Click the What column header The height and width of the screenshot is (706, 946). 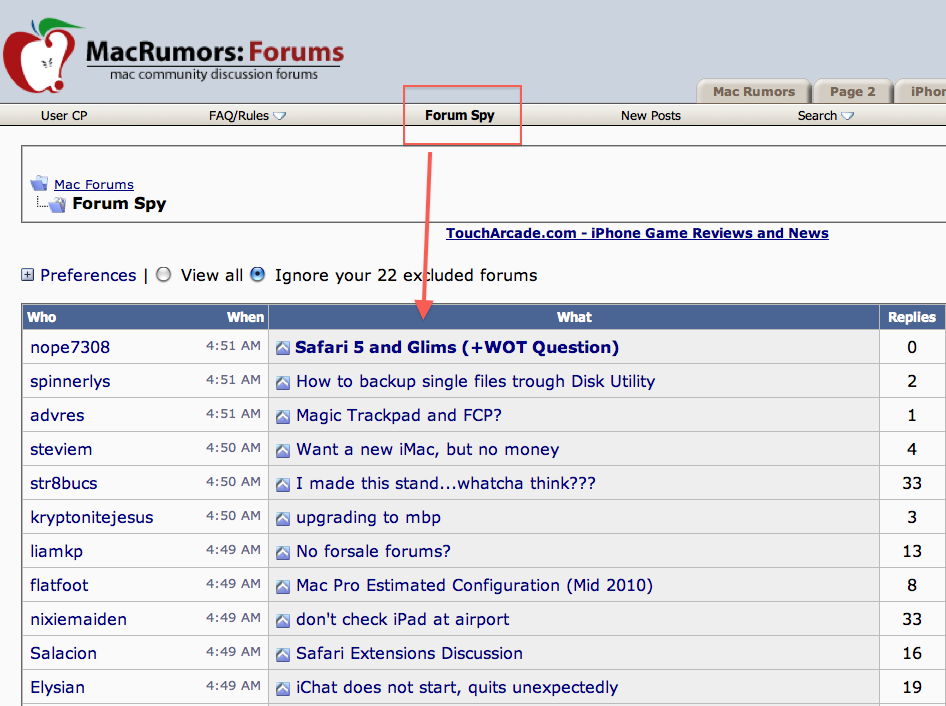pyautogui.click(x=574, y=317)
